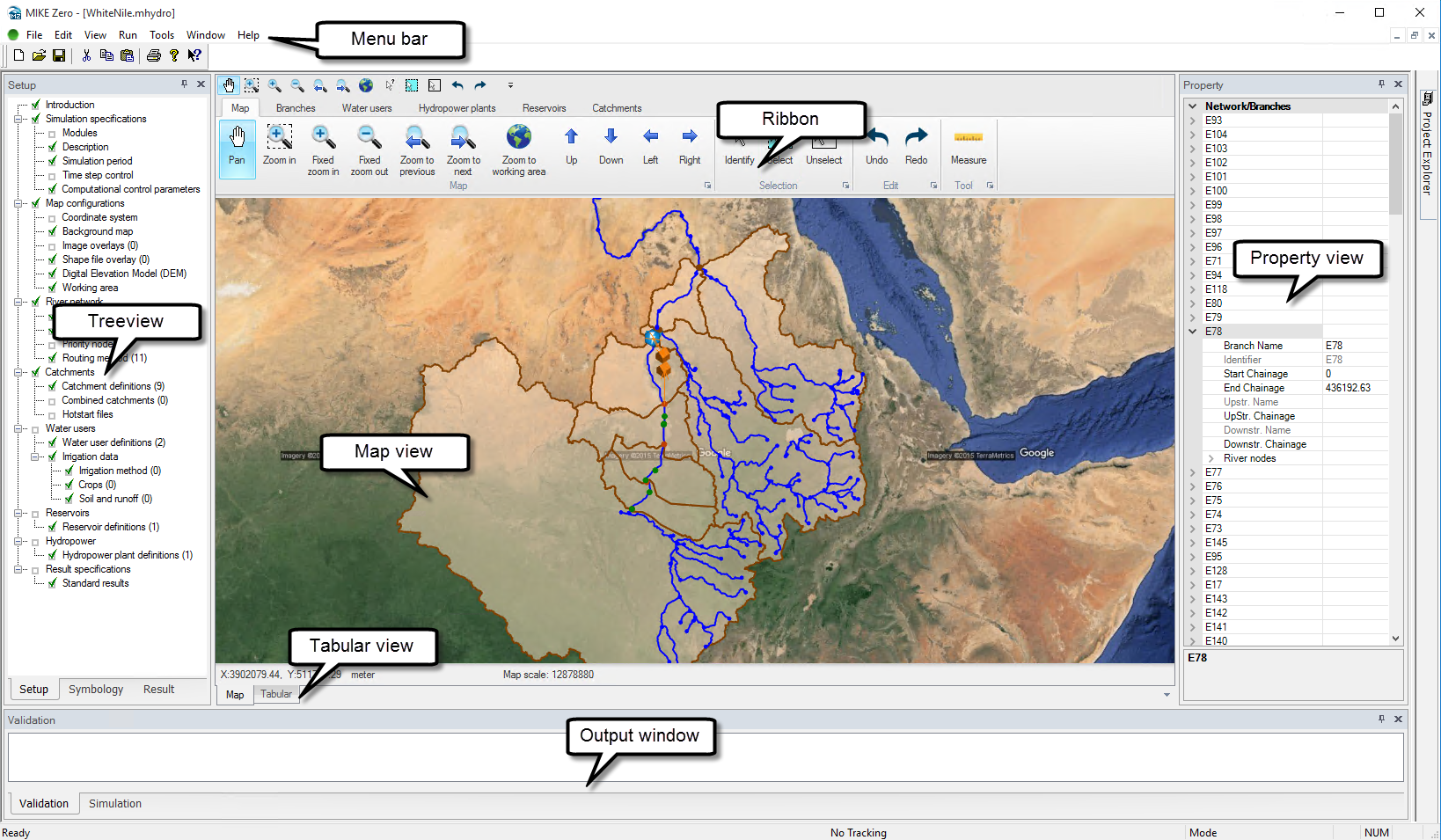Pin the Setup panel

pos(184,84)
